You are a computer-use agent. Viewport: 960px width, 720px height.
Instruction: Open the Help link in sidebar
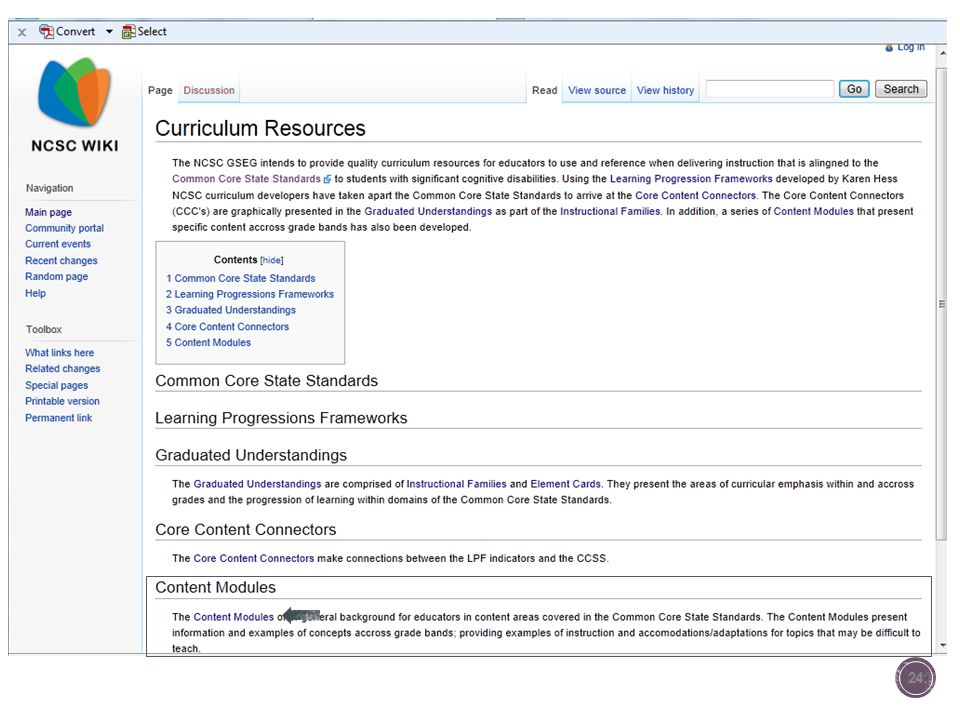tap(36, 293)
